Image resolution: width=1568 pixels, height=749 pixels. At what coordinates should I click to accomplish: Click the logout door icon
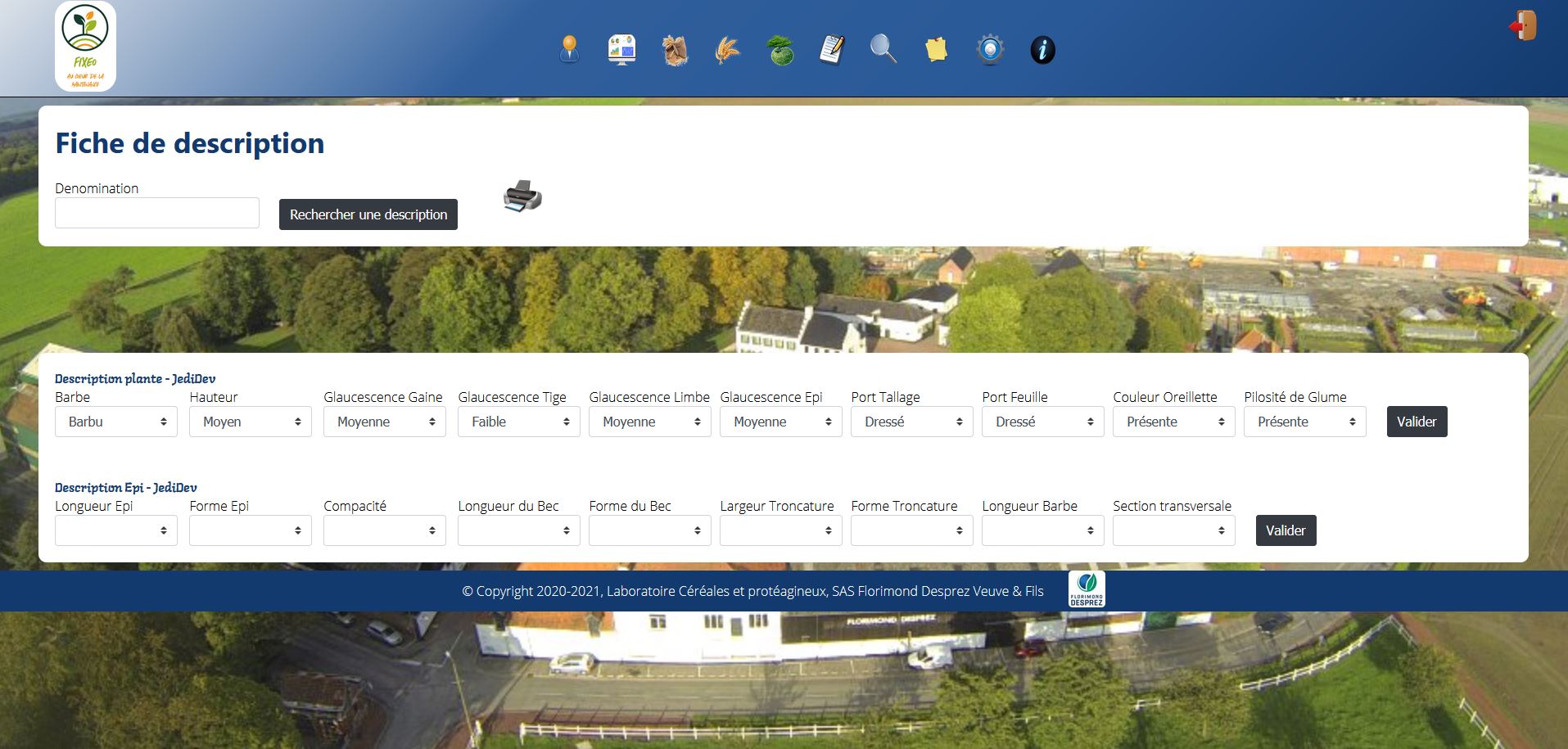(x=1524, y=25)
